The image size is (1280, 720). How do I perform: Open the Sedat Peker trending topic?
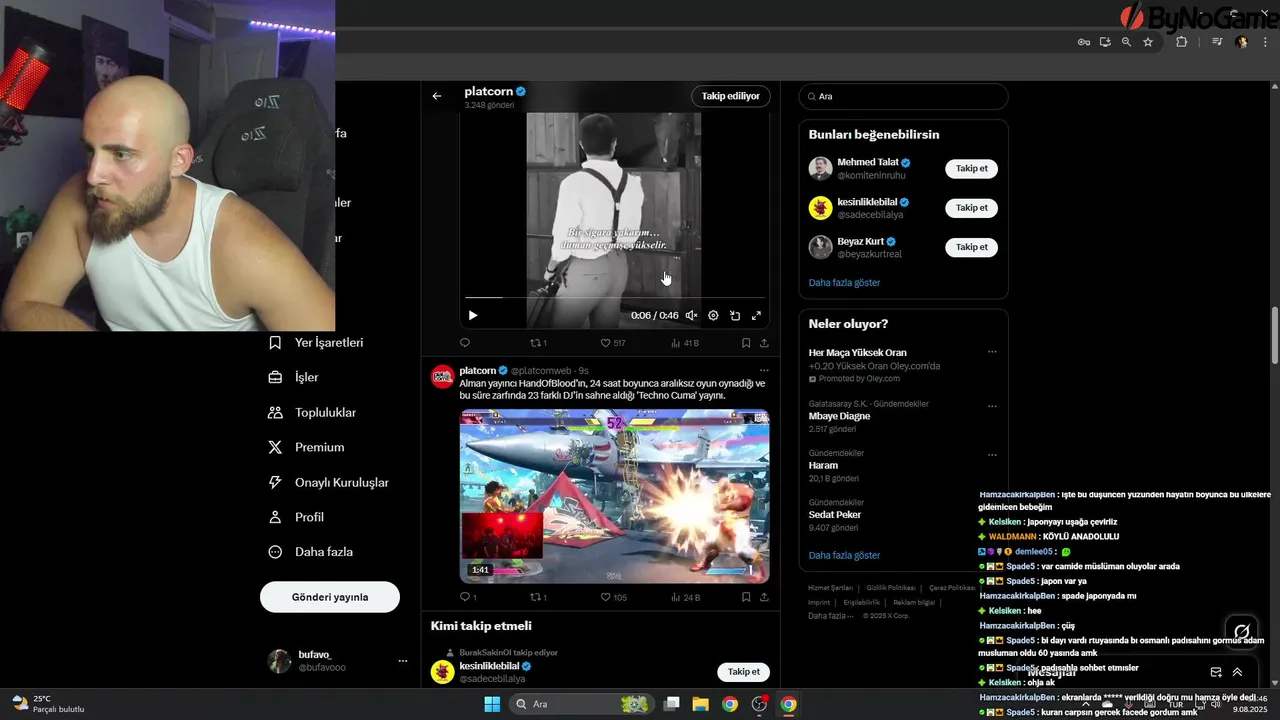(835, 515)
